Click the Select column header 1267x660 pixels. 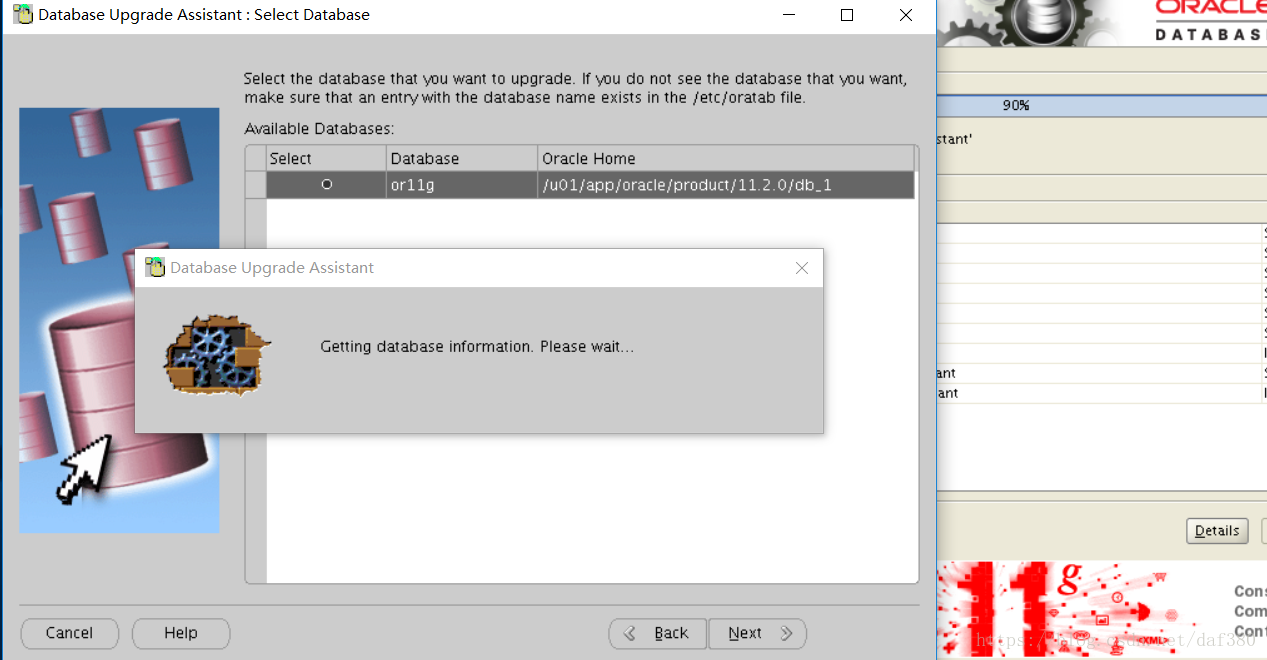pyautogui.click(x=326, y=158)
